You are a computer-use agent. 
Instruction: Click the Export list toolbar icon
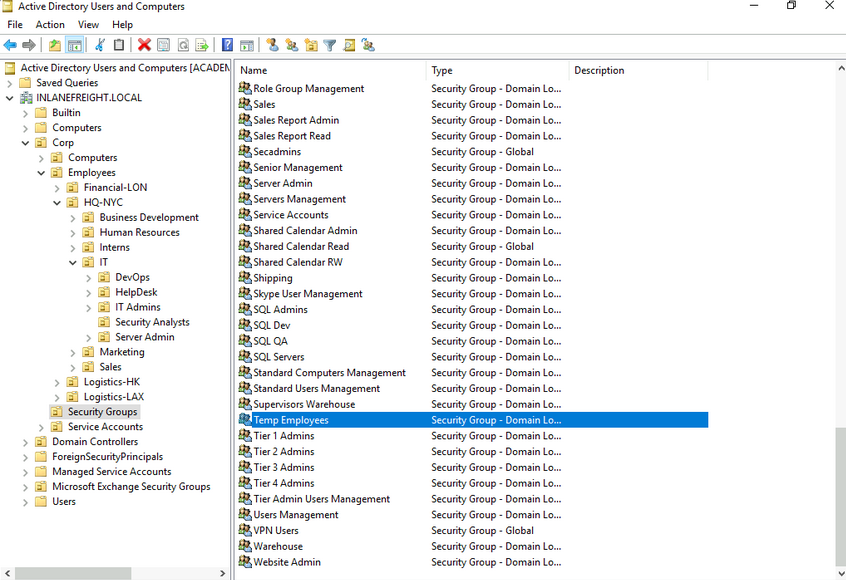(202, 45)
